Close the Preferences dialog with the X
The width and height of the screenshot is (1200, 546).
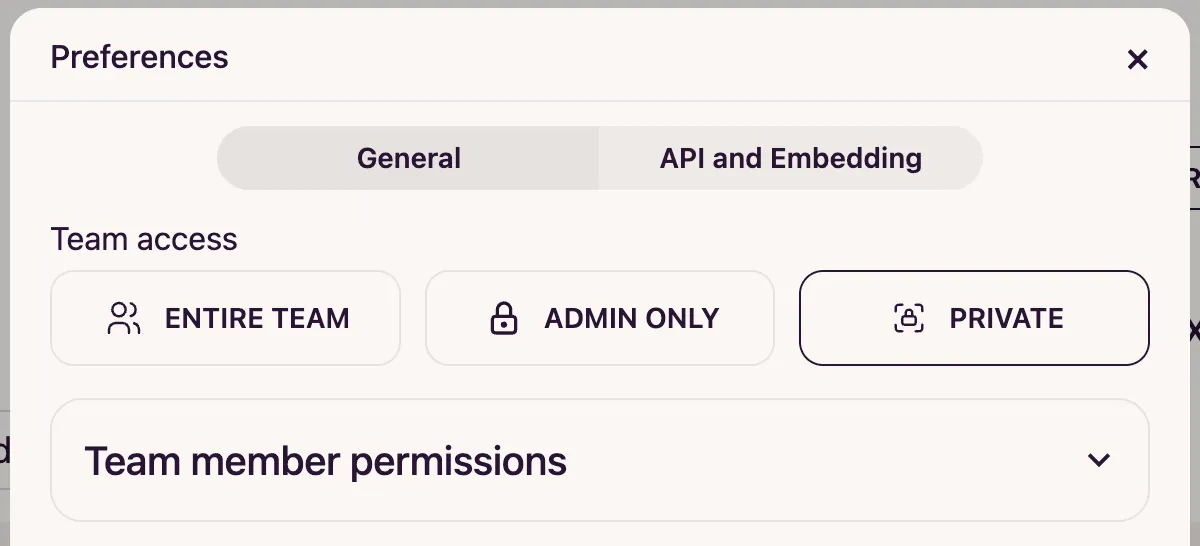1137,60
